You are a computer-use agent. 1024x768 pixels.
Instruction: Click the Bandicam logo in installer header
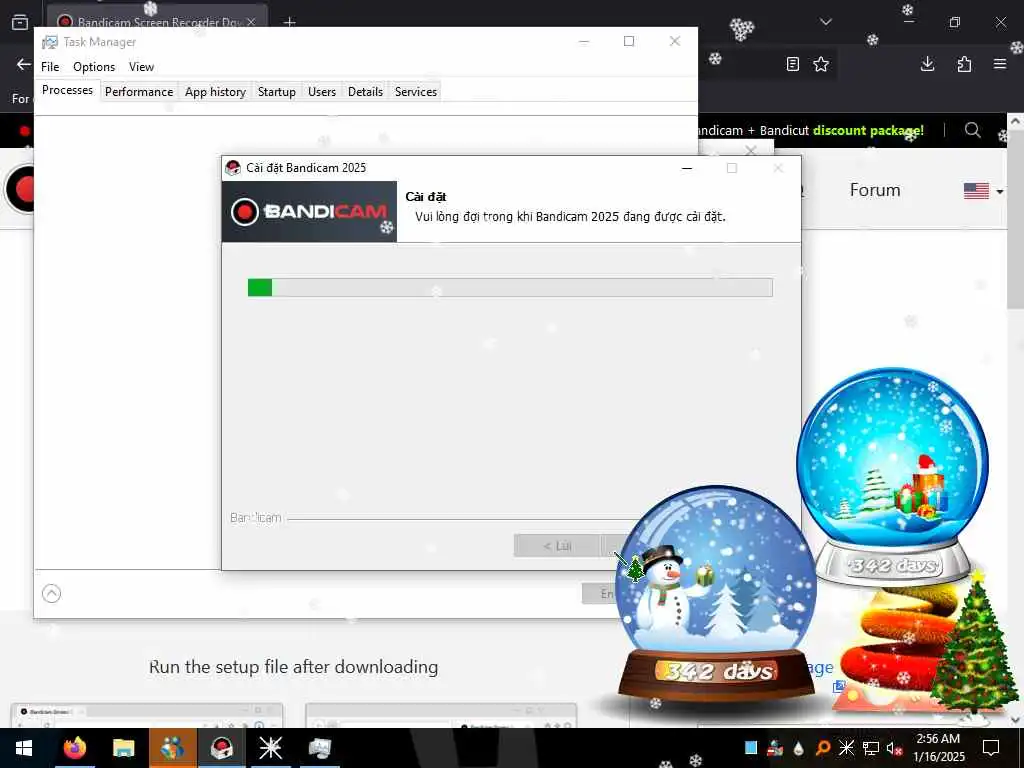[x=309, y=212]
